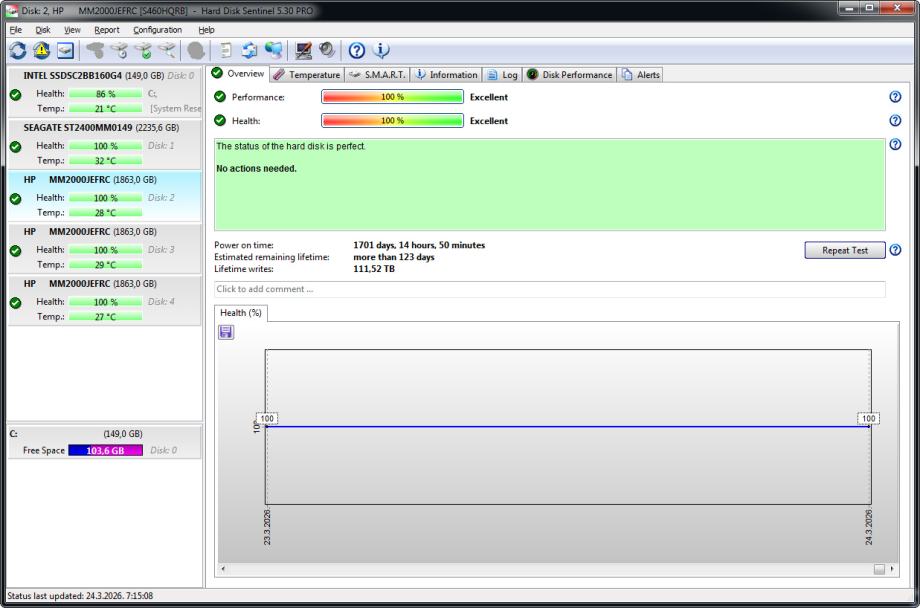Click the yellow warning triangle toolbar icon

click(41, 50)
